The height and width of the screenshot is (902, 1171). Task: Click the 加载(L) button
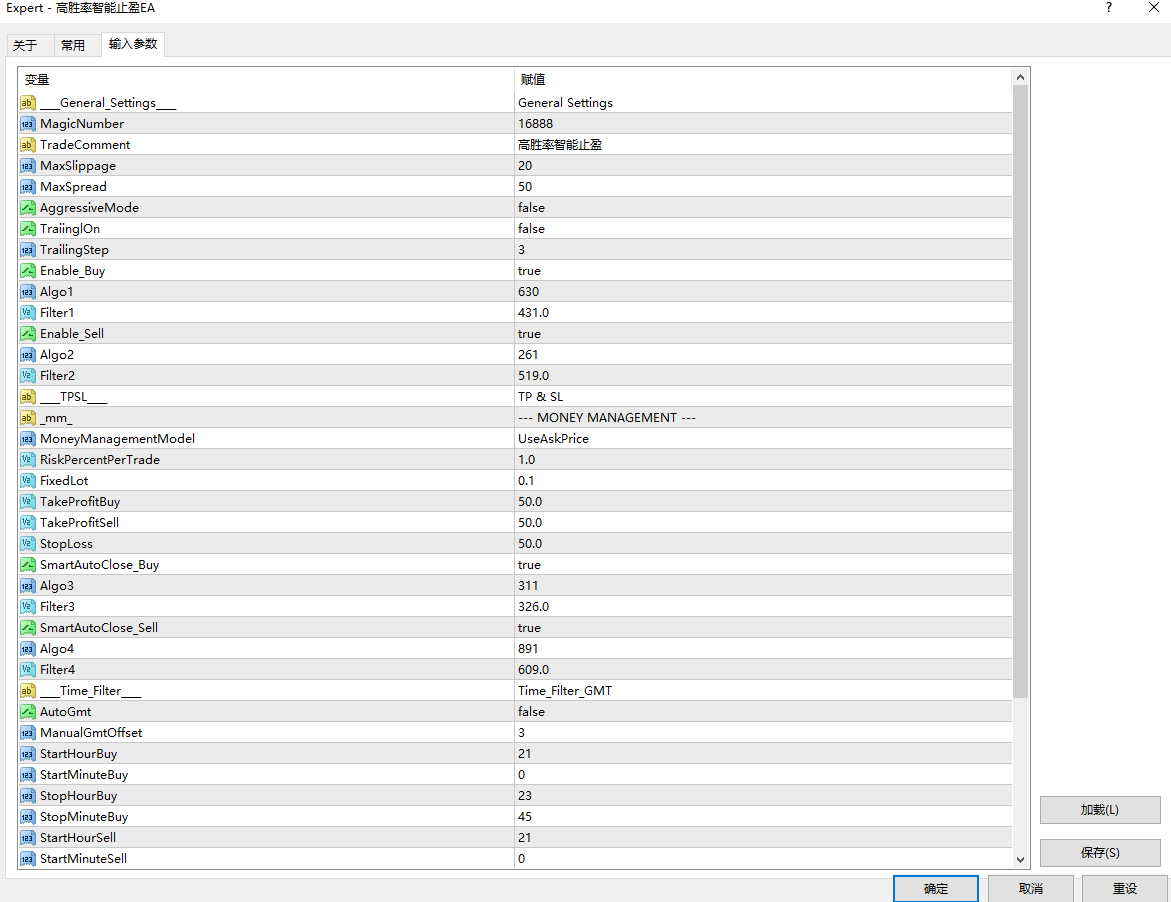[1100, 810]
